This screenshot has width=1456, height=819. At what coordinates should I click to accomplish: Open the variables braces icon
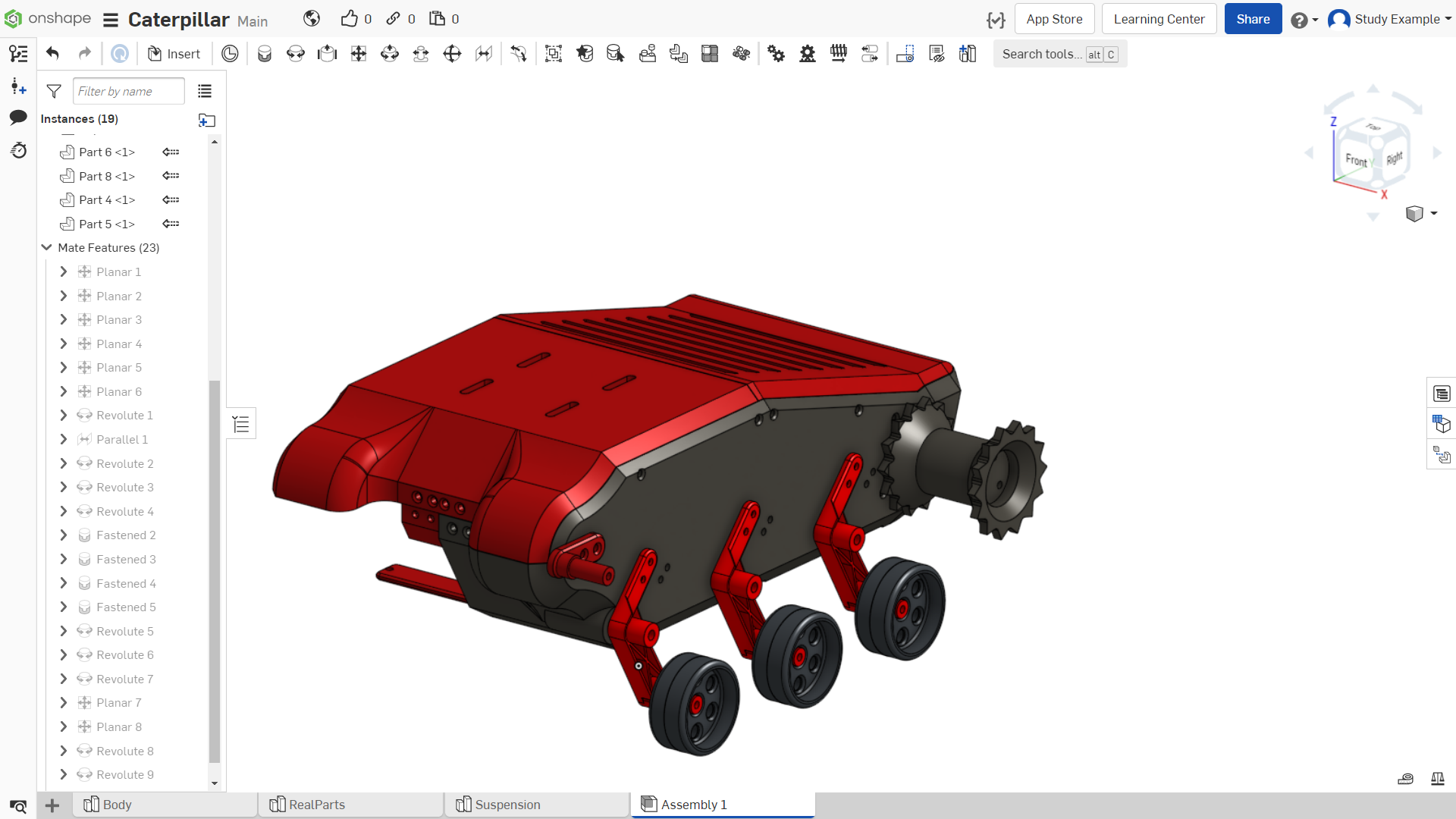tap(996, 20)
